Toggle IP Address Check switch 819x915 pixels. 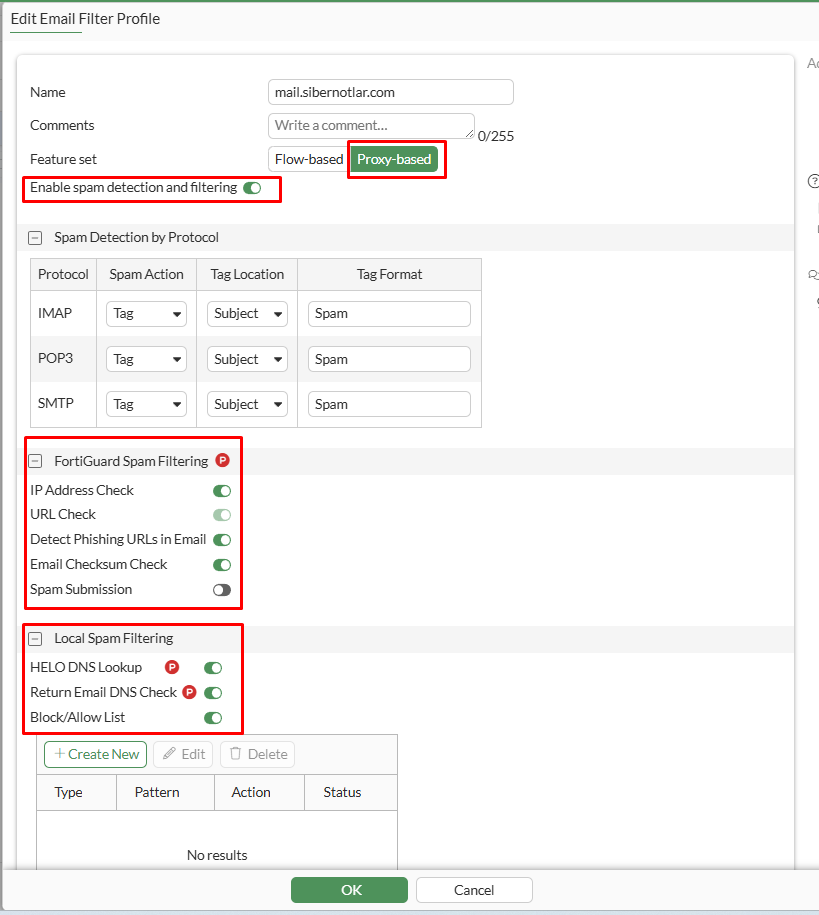pyautogui.click(x=222, y=491)
